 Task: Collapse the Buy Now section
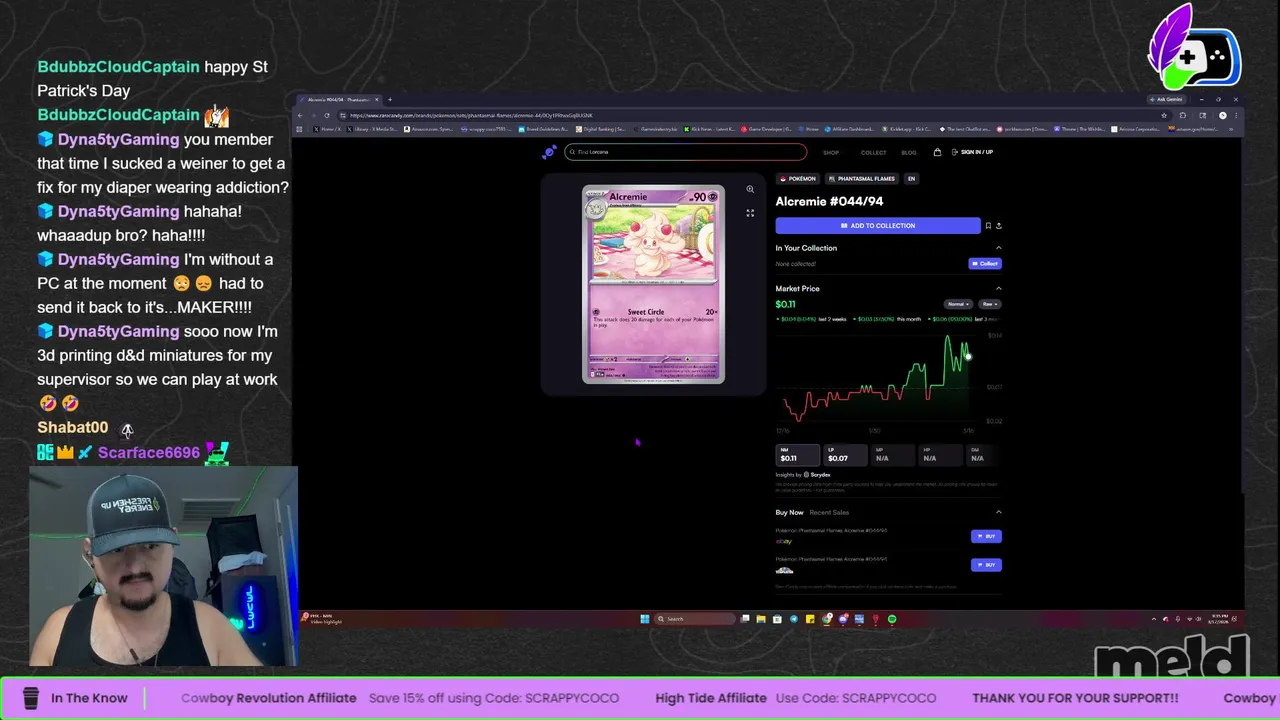click(x=998, y=512)
